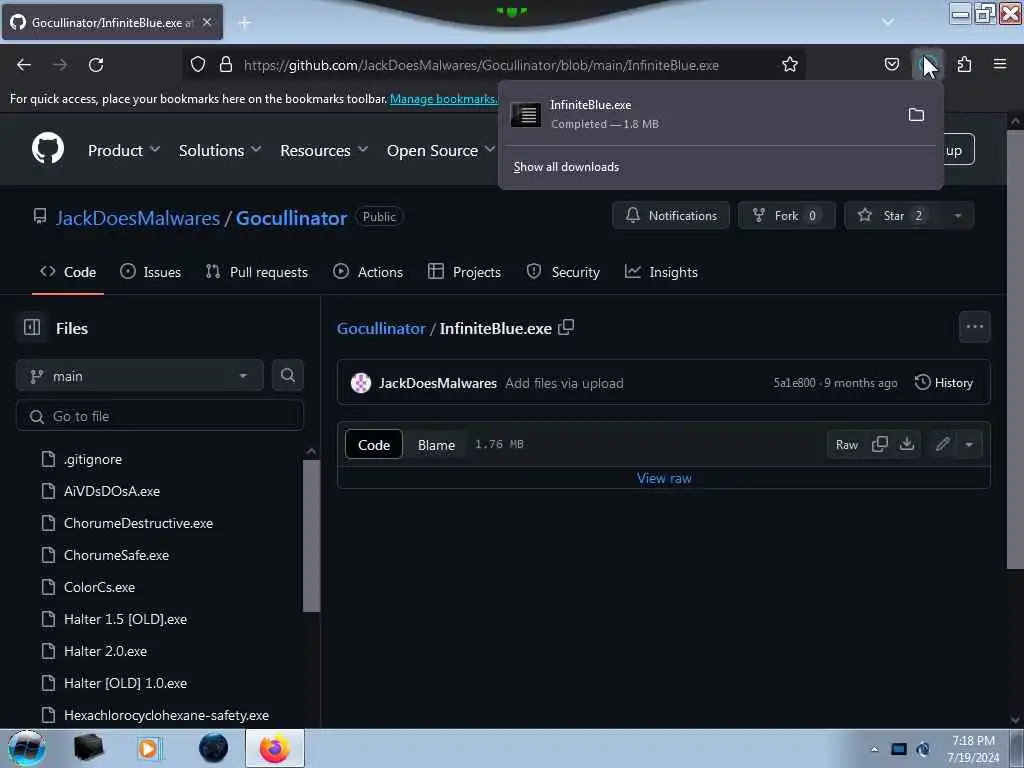1024x768 pixels.
Task: Click into the Go to file field
Action: point(159,416)
